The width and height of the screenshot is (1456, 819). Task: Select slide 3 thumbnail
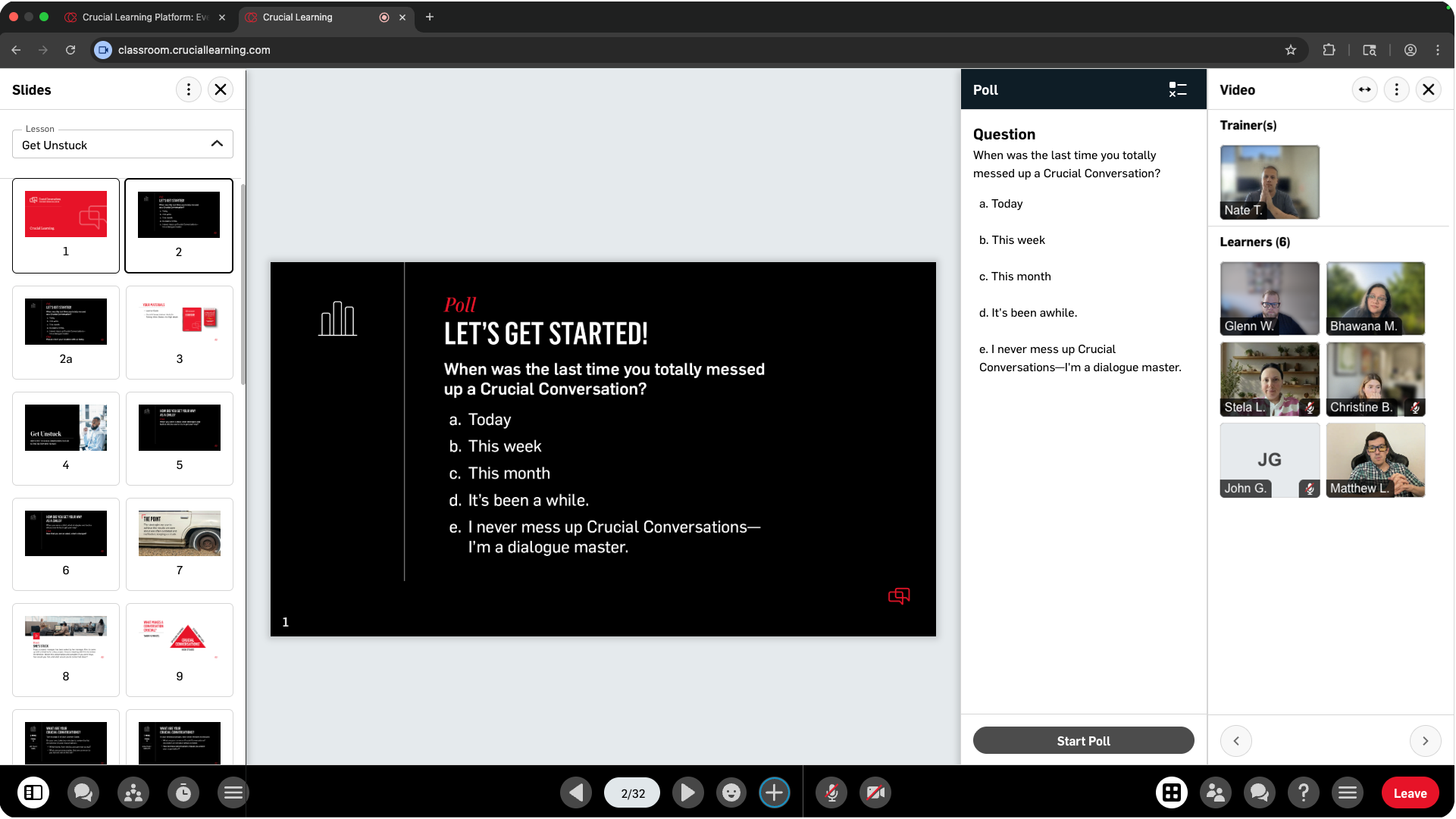(x=180, y=333)
